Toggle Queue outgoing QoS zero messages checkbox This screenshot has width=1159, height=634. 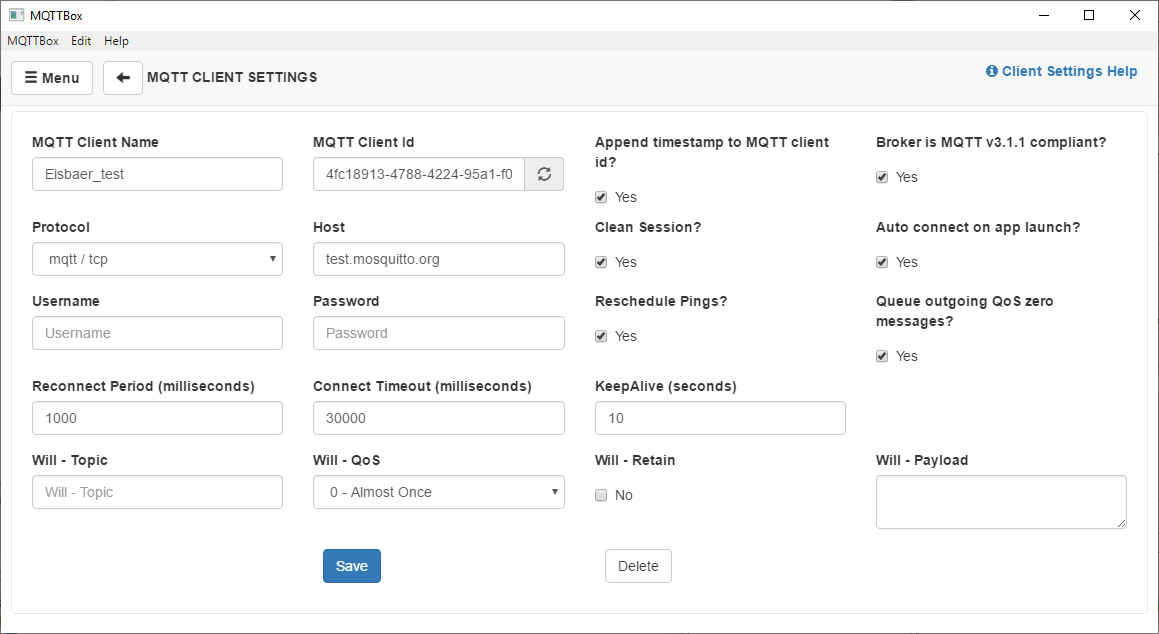point(882,356)
